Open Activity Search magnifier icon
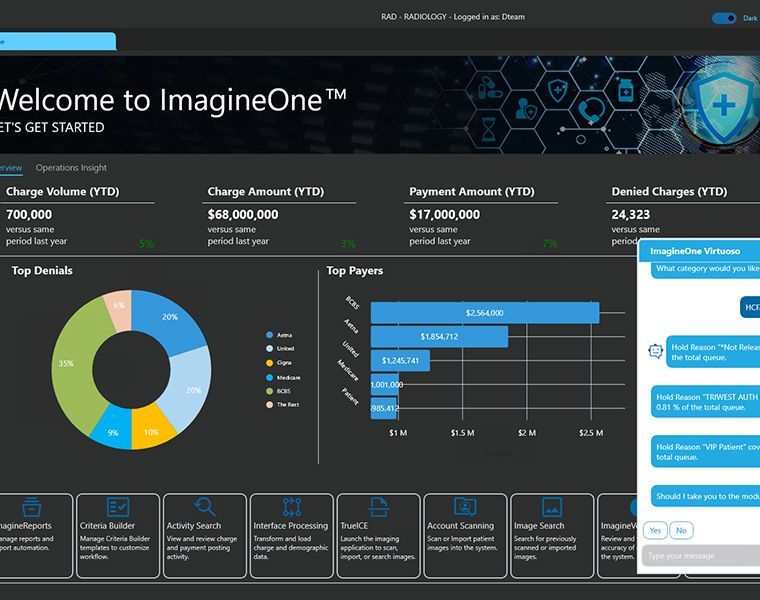Screen dimensions: 760x600 [x=205, y=507]
